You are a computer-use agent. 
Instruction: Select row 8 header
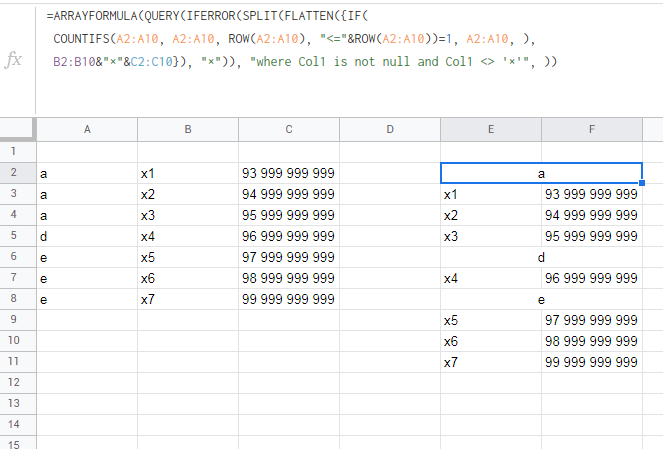[18, 299]
